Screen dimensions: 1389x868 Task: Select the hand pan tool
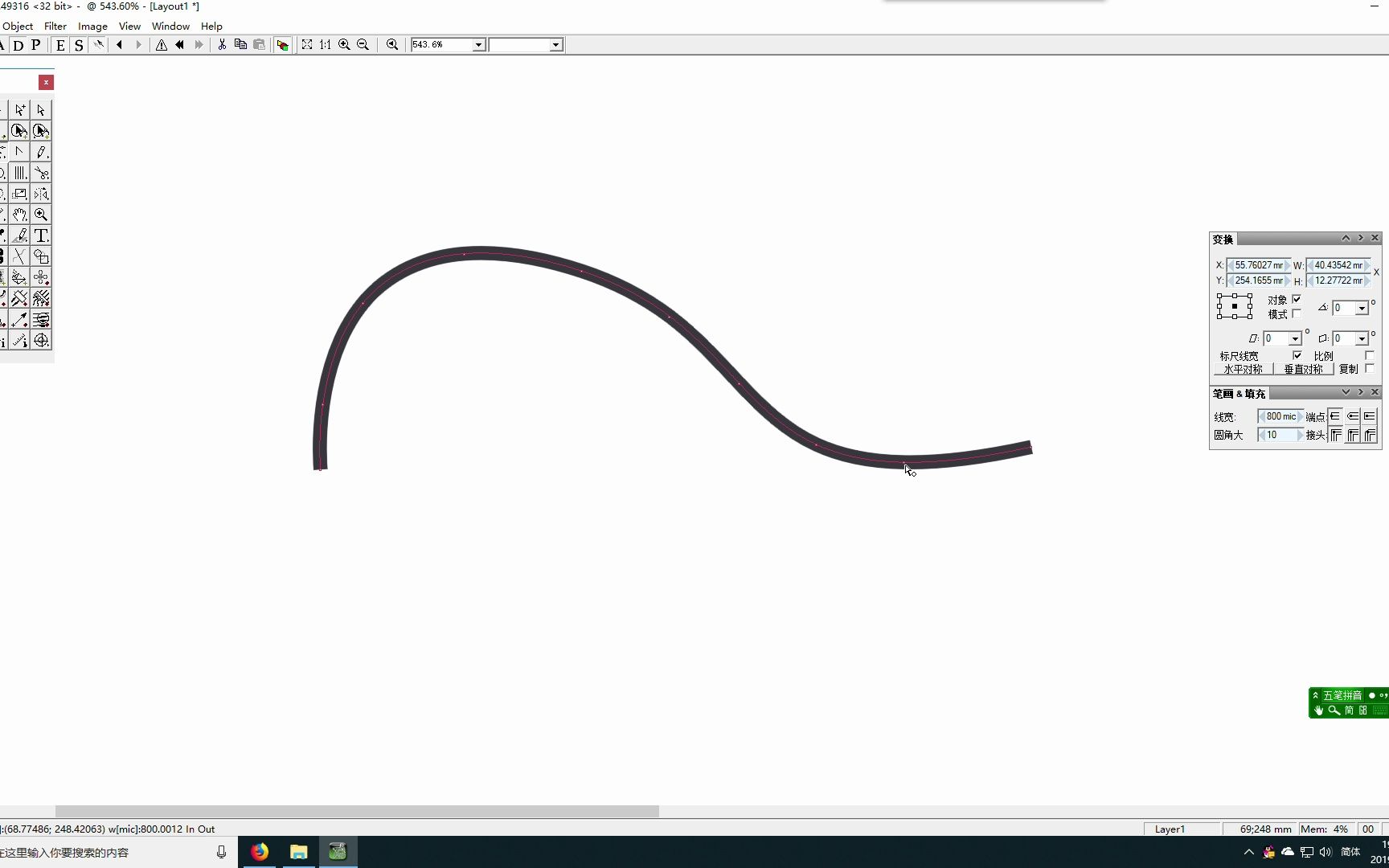20,215
